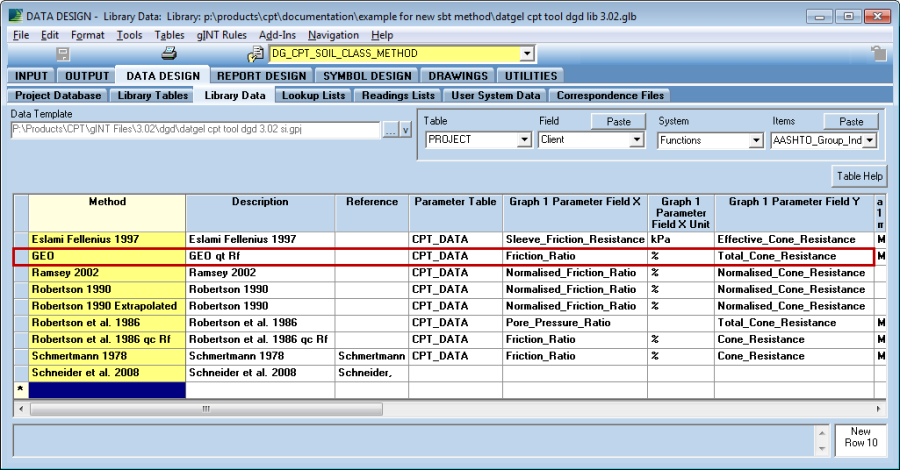The image size is (900, 470).
Task: Click the Print icon in the toolbar
Action: [x=169, y=54]
